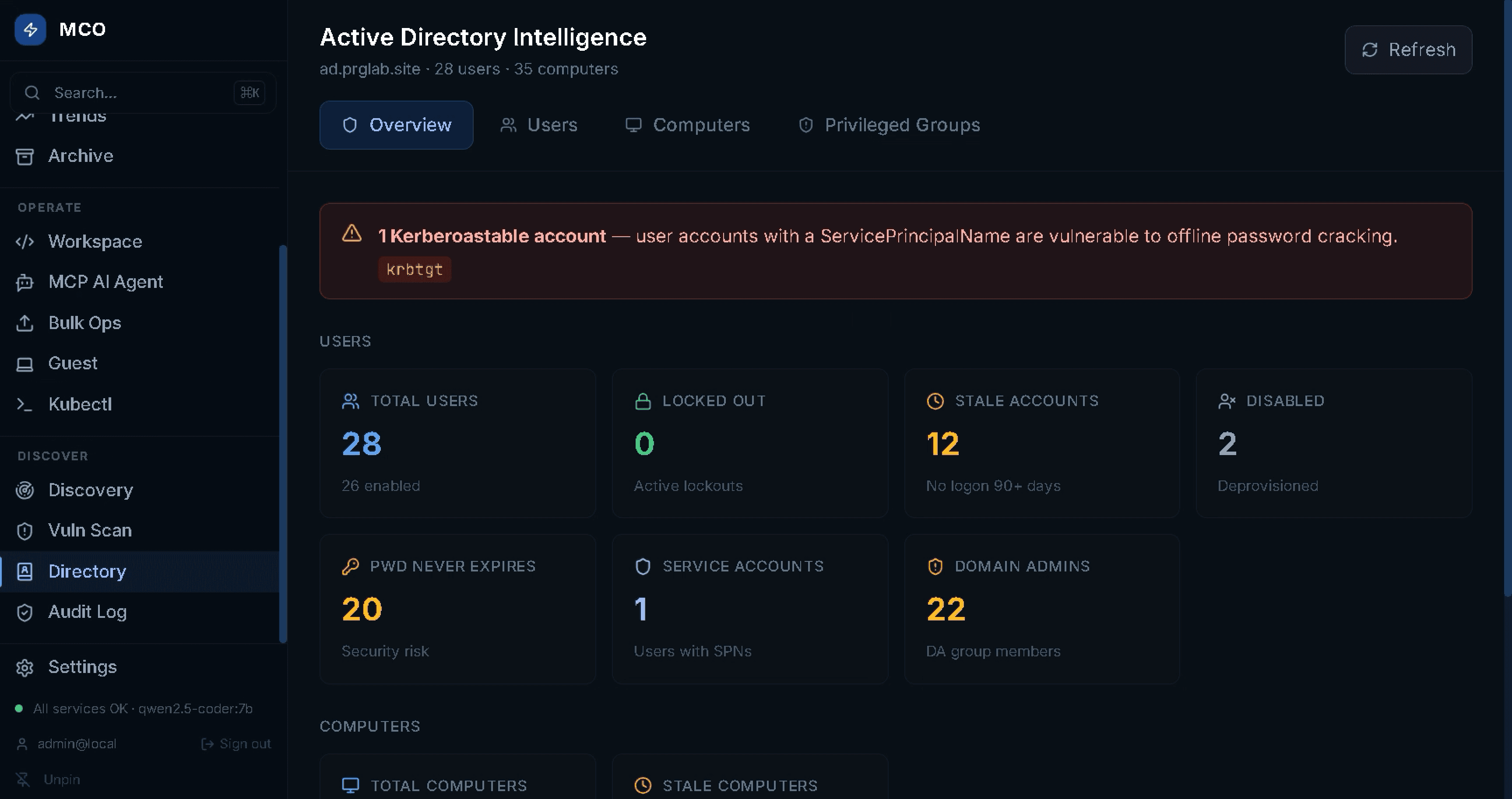
Task: Click the Kubectl prompt icon
Action: (25, 404)
